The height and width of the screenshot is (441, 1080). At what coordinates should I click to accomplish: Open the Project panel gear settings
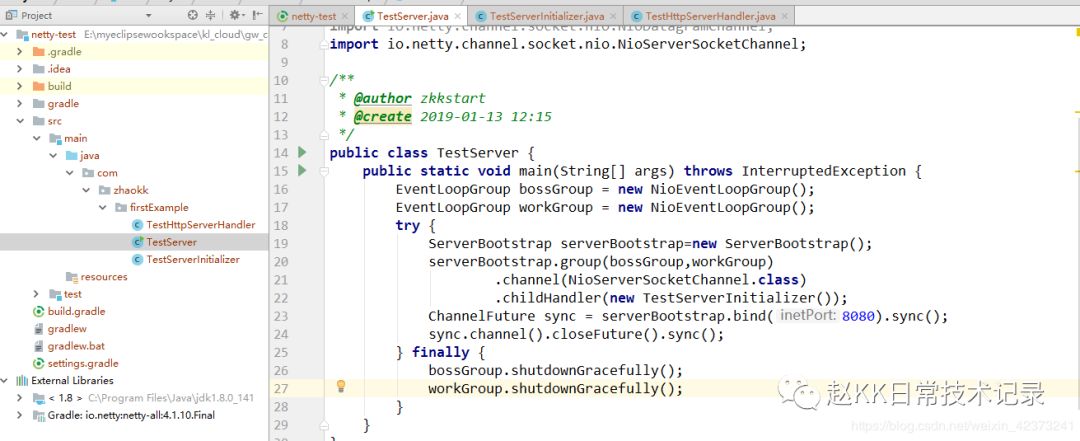(x=235, y=15)
